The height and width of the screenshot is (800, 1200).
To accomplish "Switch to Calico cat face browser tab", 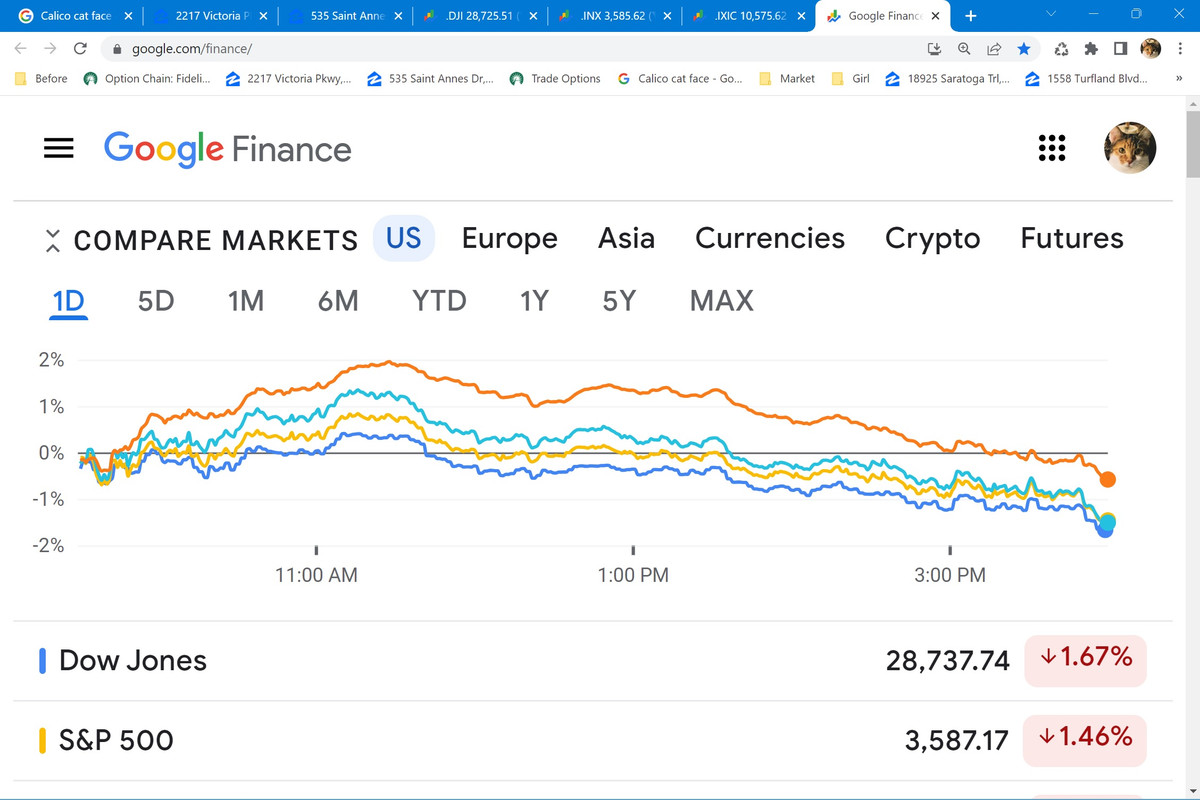I will 77,16.
